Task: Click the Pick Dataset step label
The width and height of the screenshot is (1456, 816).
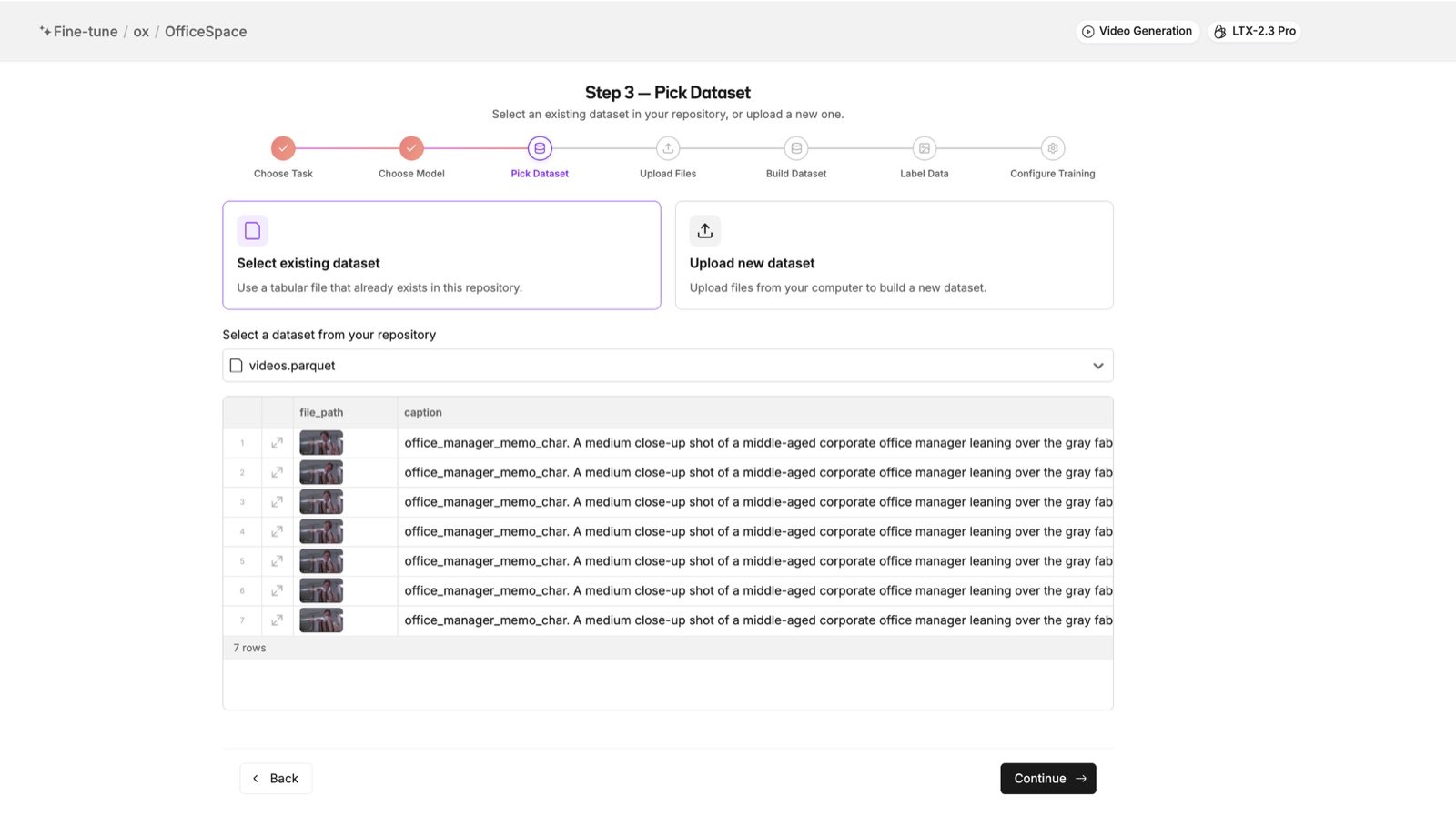Action: point(540,174)
